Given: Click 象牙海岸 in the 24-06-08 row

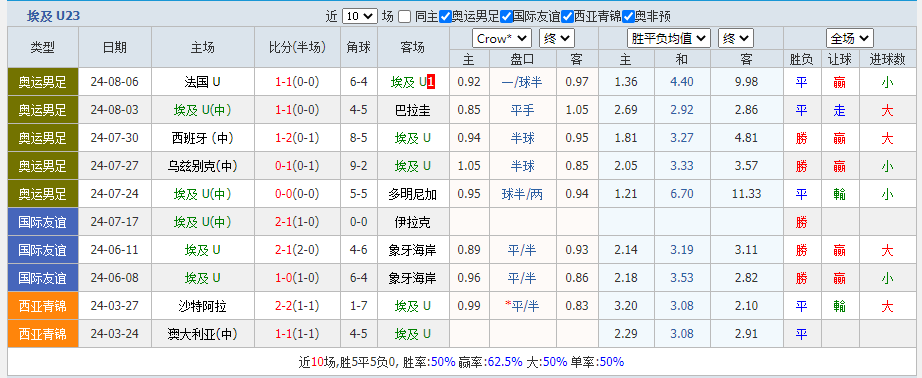Looking at the screenshot, I should coord(413,278).
